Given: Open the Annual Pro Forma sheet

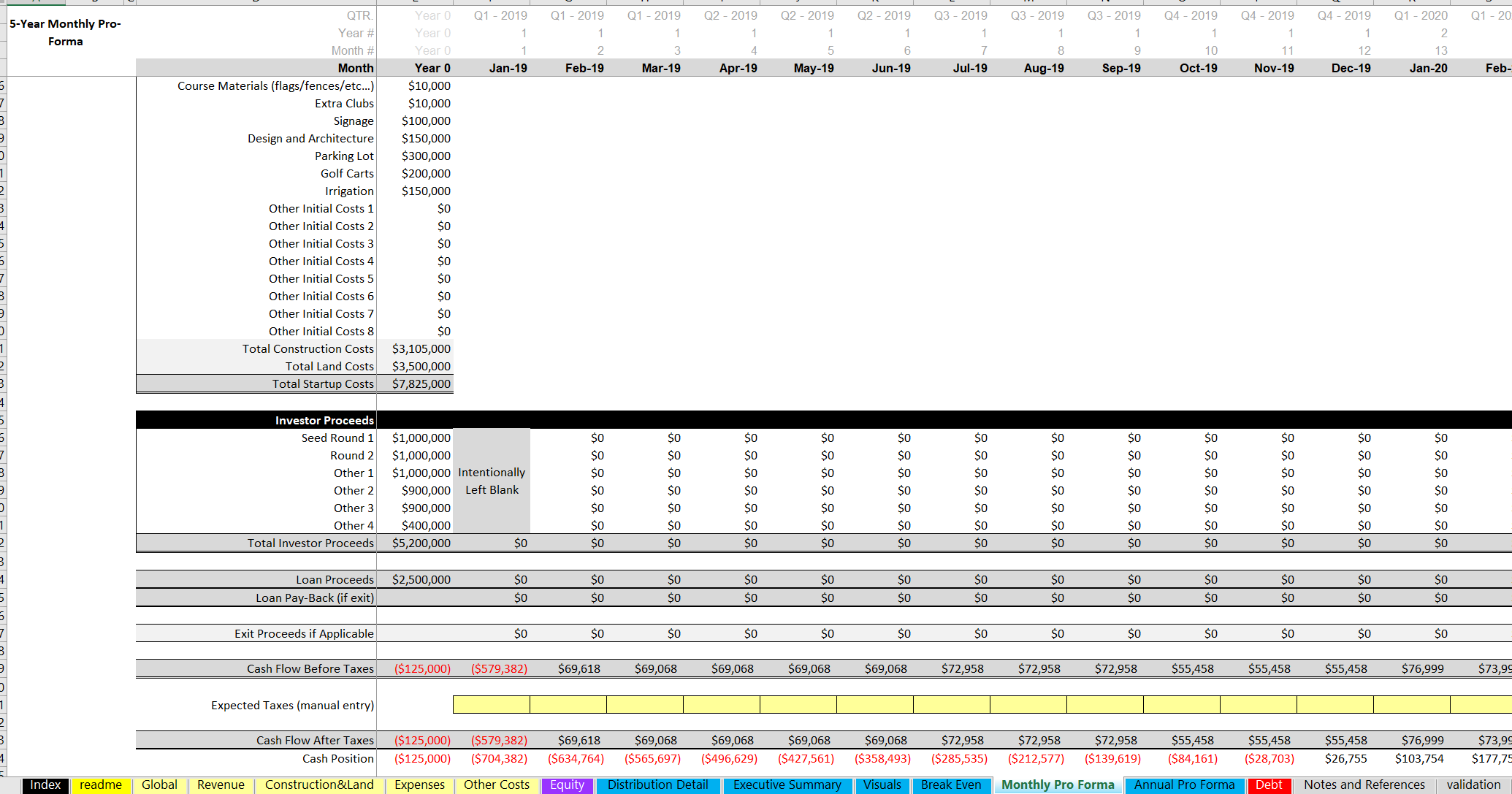Looking at the screenshot, I should 1184,785.
